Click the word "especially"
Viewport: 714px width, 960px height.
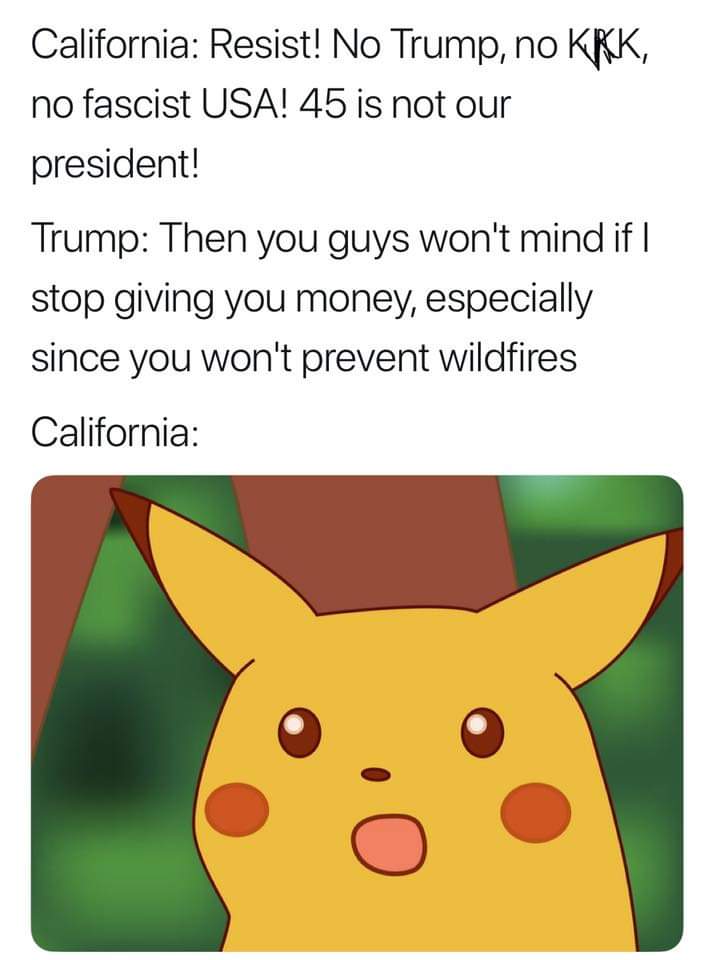(x=506, y=301)
